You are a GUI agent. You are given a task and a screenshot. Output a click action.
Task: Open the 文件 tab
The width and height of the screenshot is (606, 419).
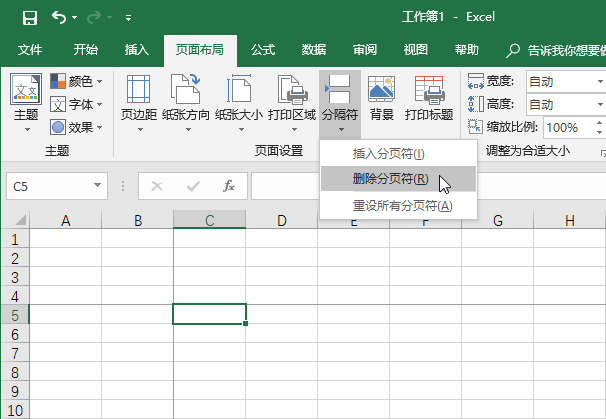30,49
